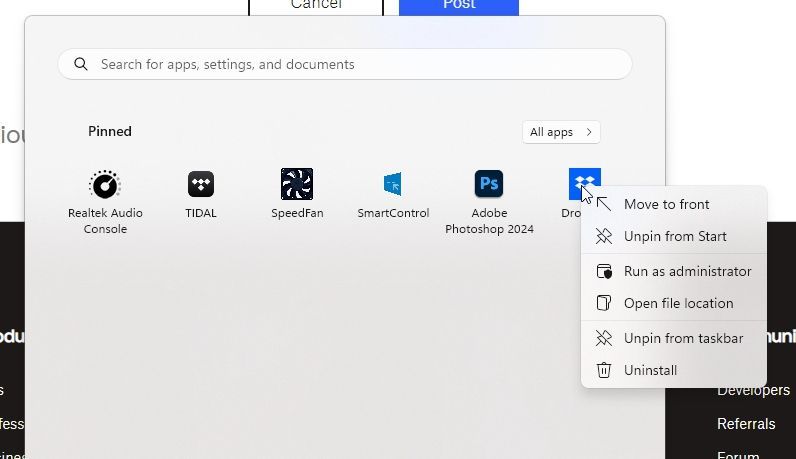Image resolution: width=796 pixels, height=459 pixels.
Task: Click the Uninstall trash can icon
Action: (604, 370)
